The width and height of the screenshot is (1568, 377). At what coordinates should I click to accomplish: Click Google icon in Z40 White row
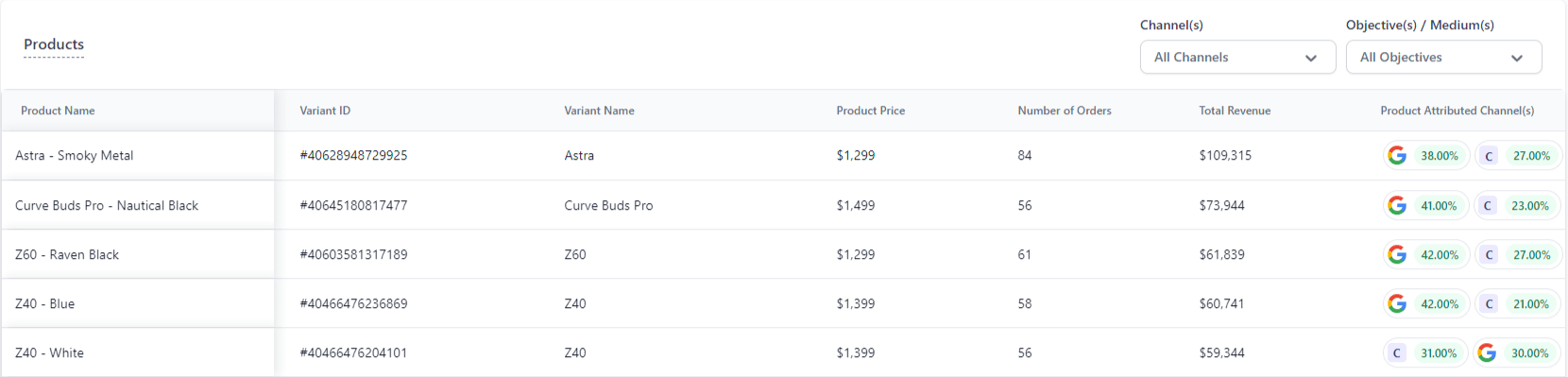pyautogui.click(x=1487, y=352)
